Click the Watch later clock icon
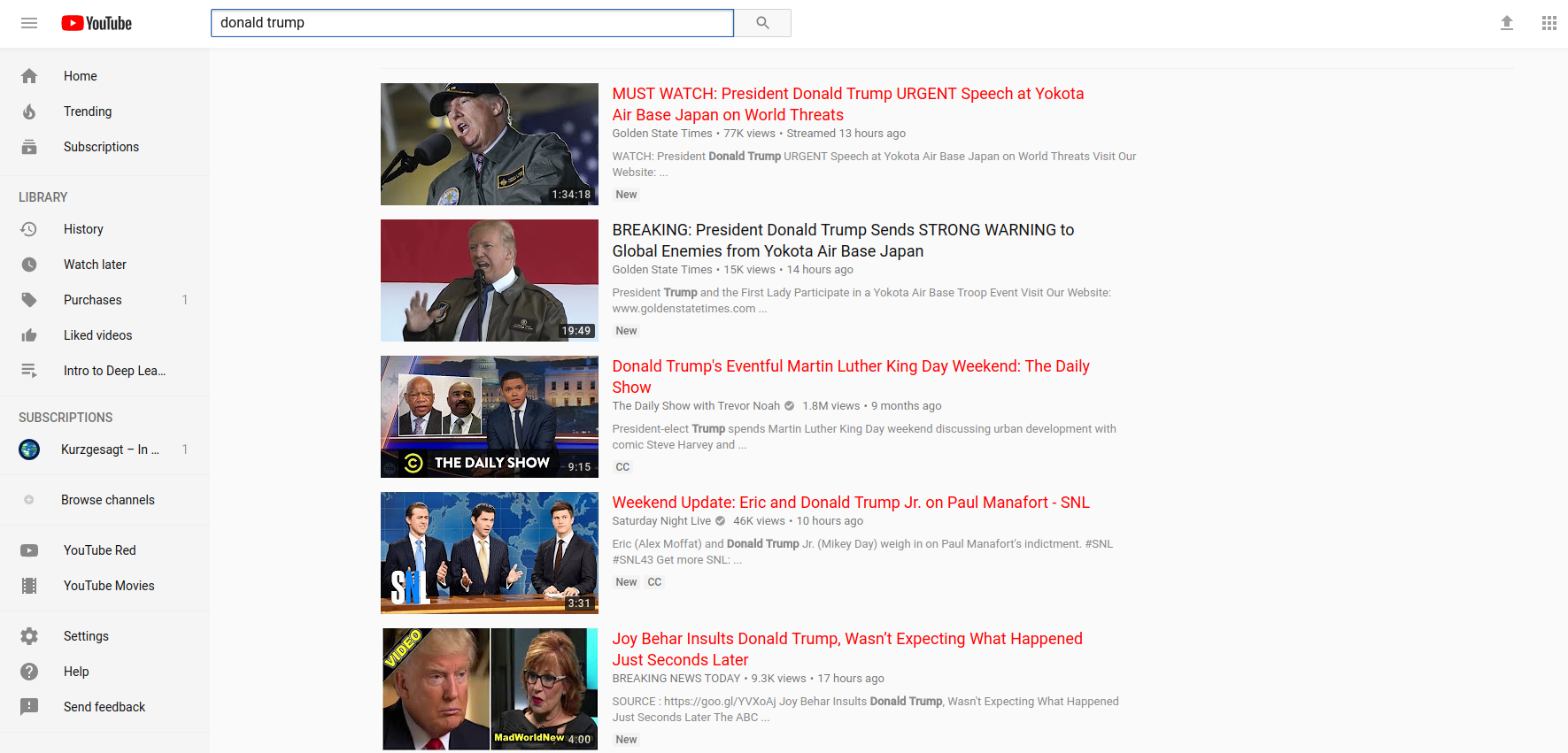This screenshot has width=1568, height=753. pos(29,265)
